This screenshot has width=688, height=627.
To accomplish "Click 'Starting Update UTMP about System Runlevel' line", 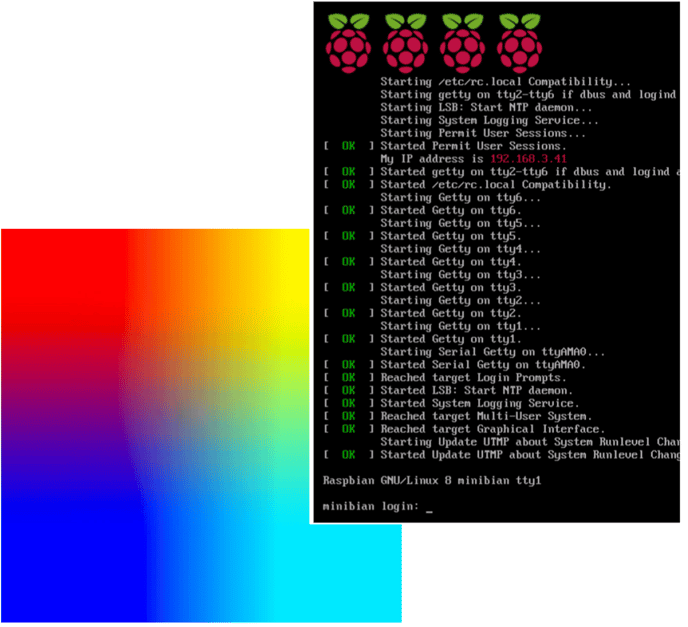I will pos(530,442).
